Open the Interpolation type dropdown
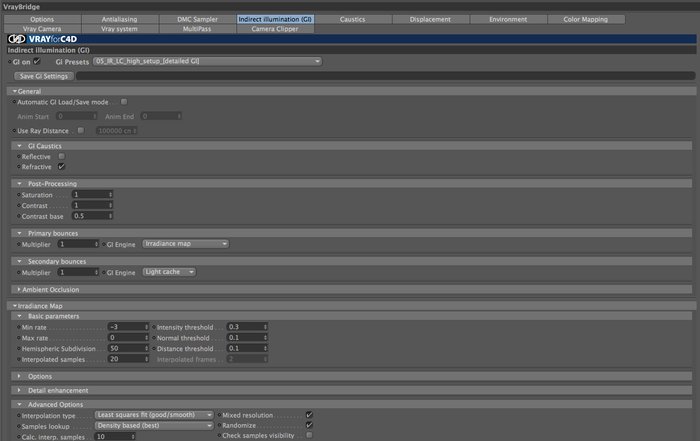Screen dimensions: 700x441 (x=154, y=415)
